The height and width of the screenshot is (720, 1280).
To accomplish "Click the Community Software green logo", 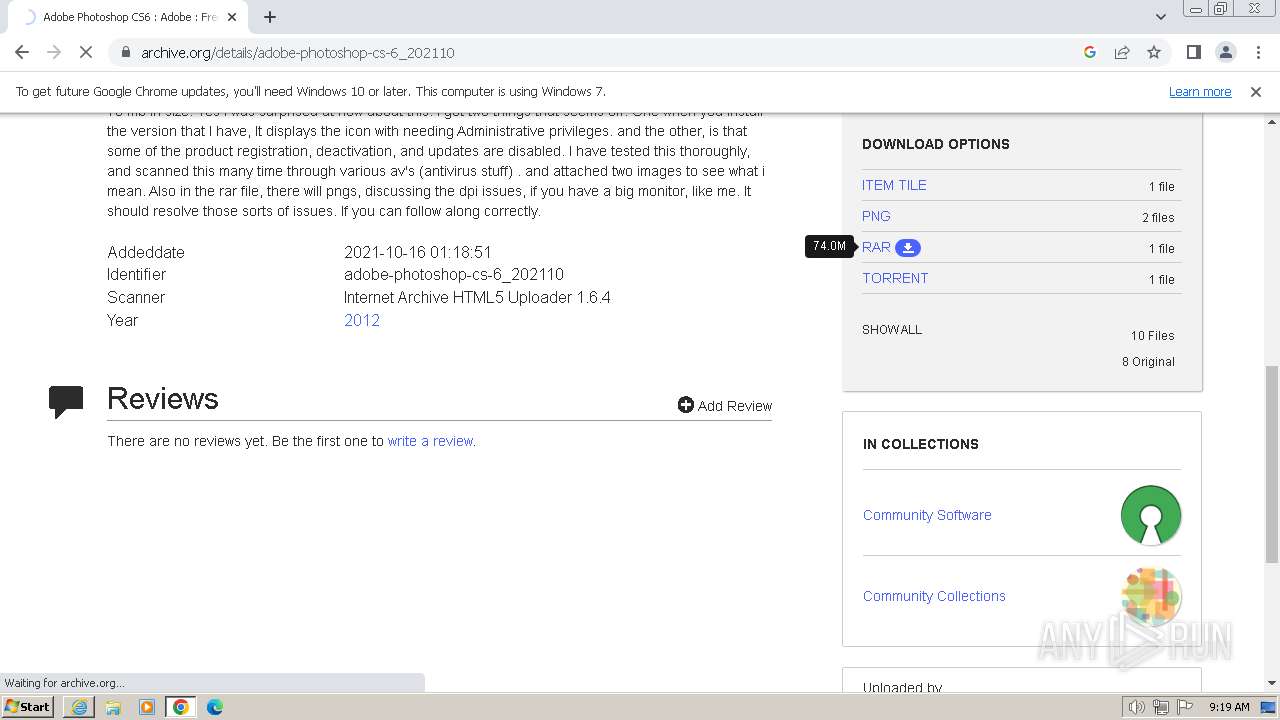I will [x=1151, y=515].
